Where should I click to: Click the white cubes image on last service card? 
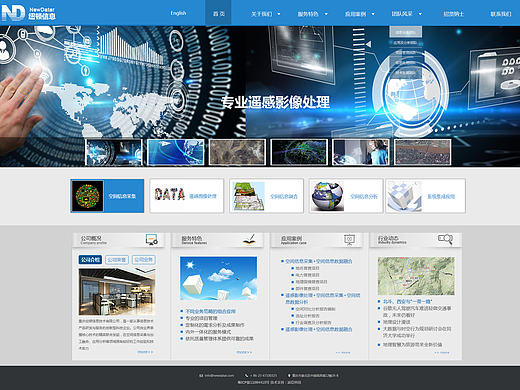point(405,196)
